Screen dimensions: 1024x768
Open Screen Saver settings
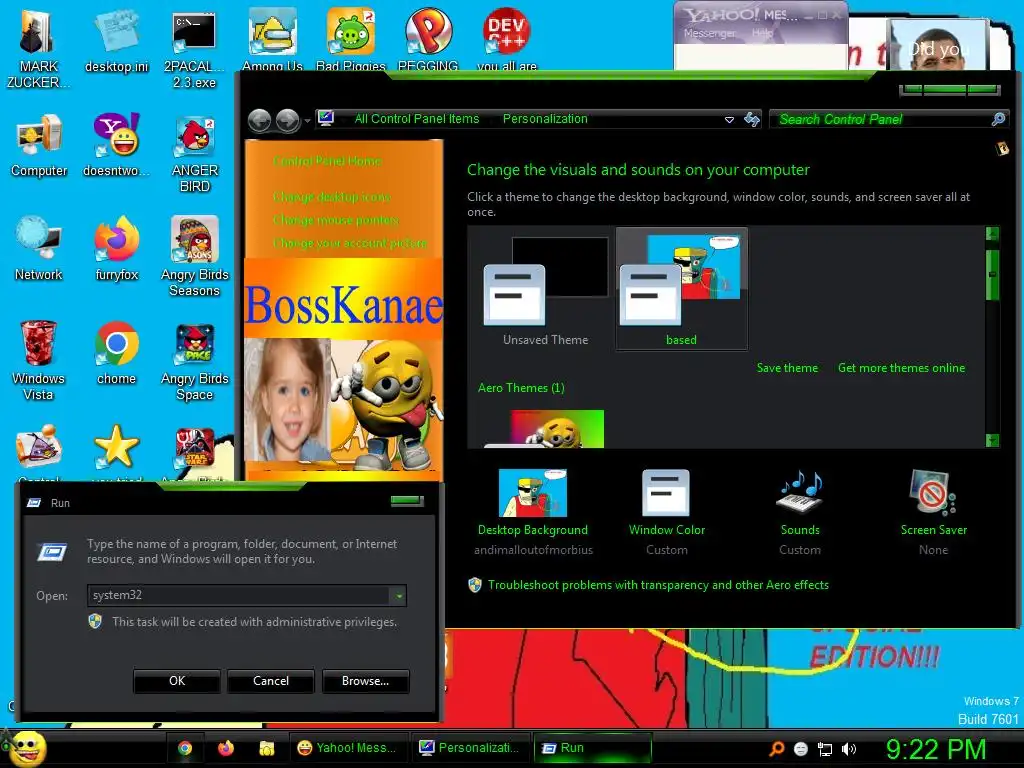[x=933, y=512]
